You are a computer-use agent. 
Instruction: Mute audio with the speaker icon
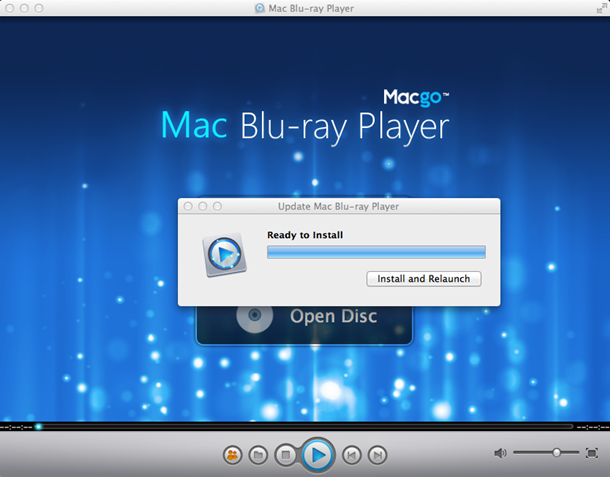click(500, 453)
